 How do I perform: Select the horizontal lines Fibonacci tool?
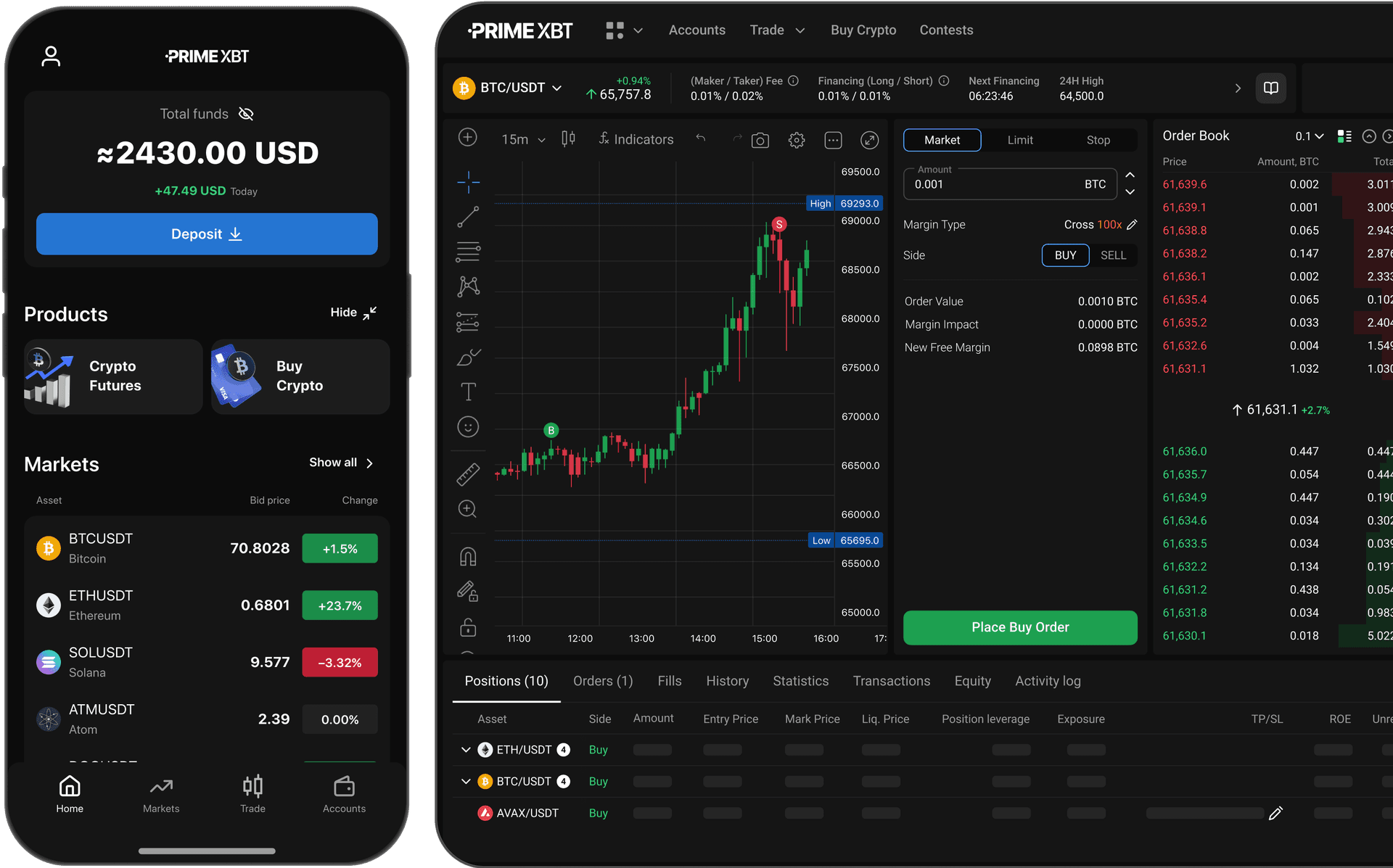468,252
